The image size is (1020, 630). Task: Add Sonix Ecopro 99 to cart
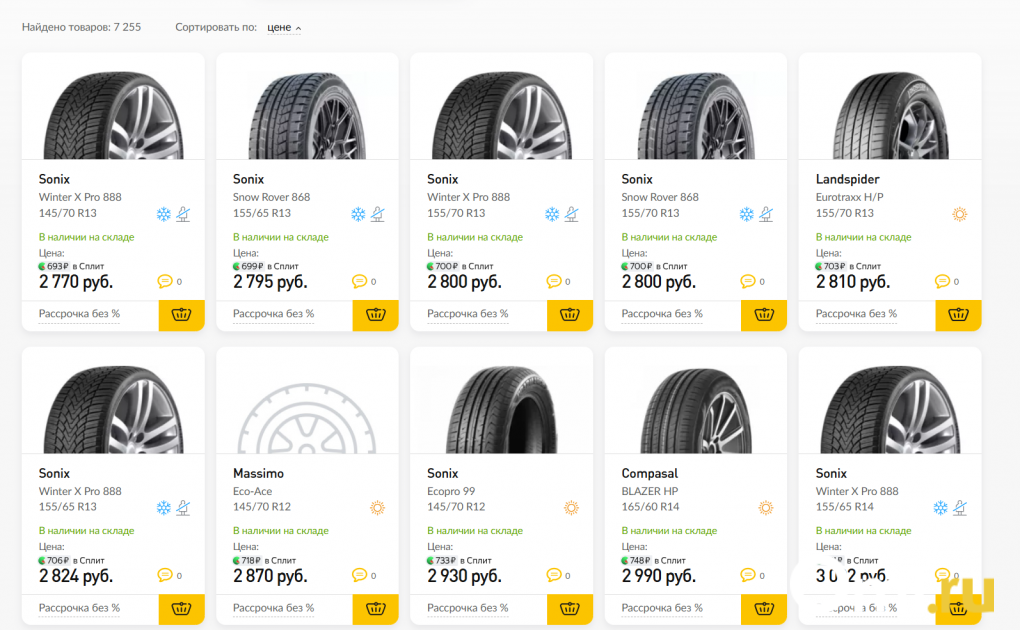coord(570,609)
